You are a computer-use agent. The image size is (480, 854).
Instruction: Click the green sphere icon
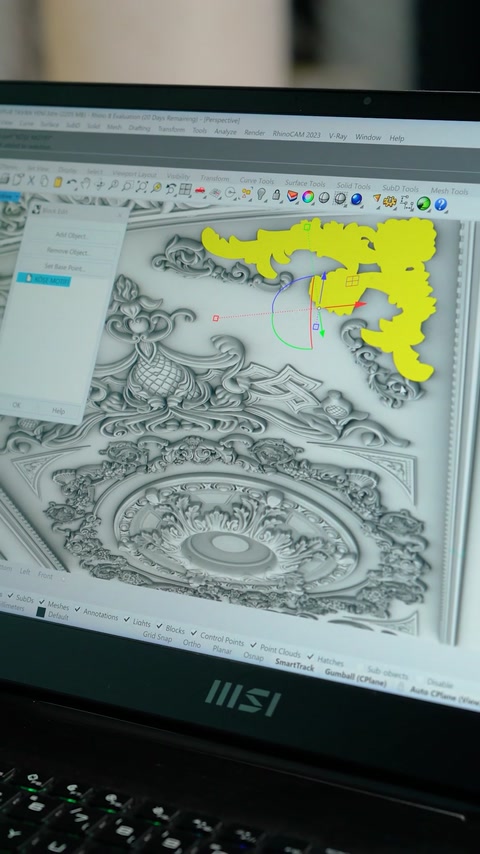423,204
